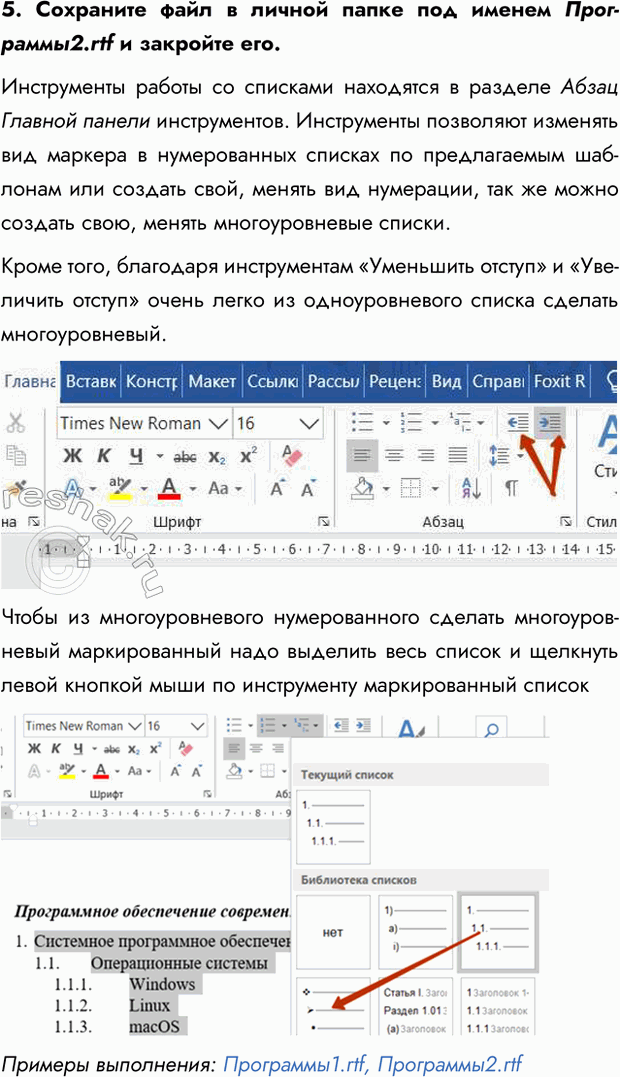Toggle Align Left in ribbon showing tabs

click(362, 455)
